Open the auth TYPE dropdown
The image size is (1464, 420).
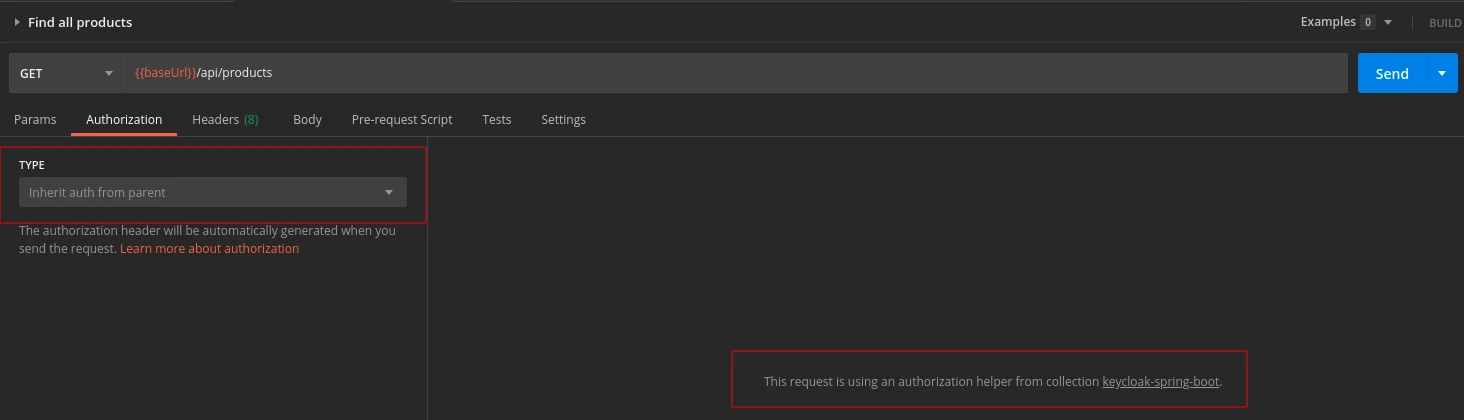(x=213, y=192)
